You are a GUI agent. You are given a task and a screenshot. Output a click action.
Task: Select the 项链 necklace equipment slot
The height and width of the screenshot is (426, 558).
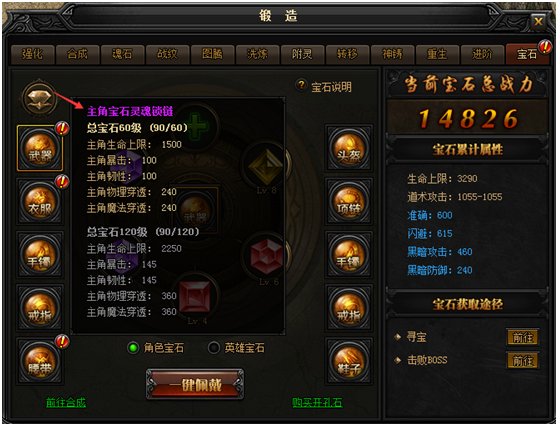(x=349, y=201)
